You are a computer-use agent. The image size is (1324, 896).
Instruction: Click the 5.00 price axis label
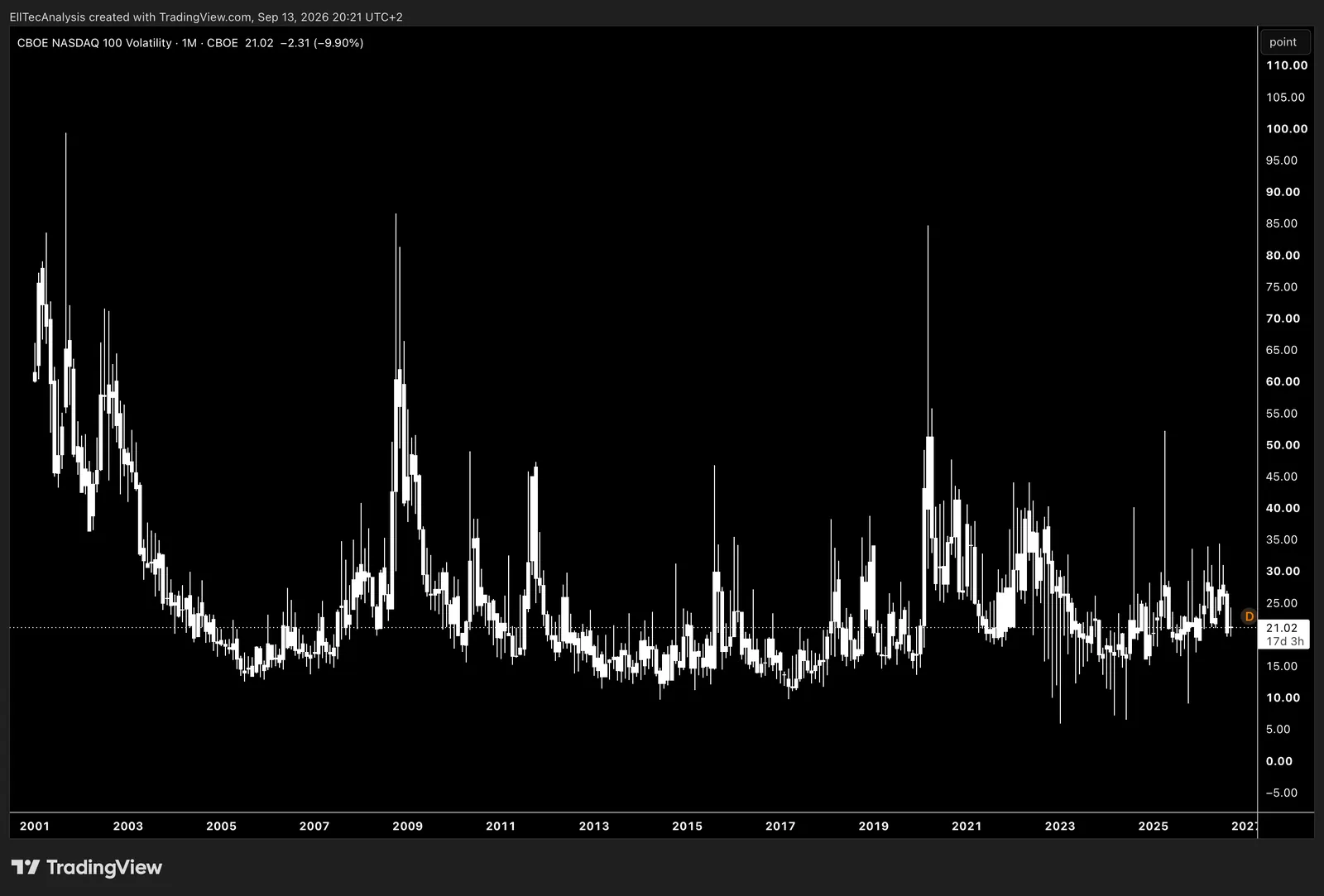click(x=1278, y=729)
